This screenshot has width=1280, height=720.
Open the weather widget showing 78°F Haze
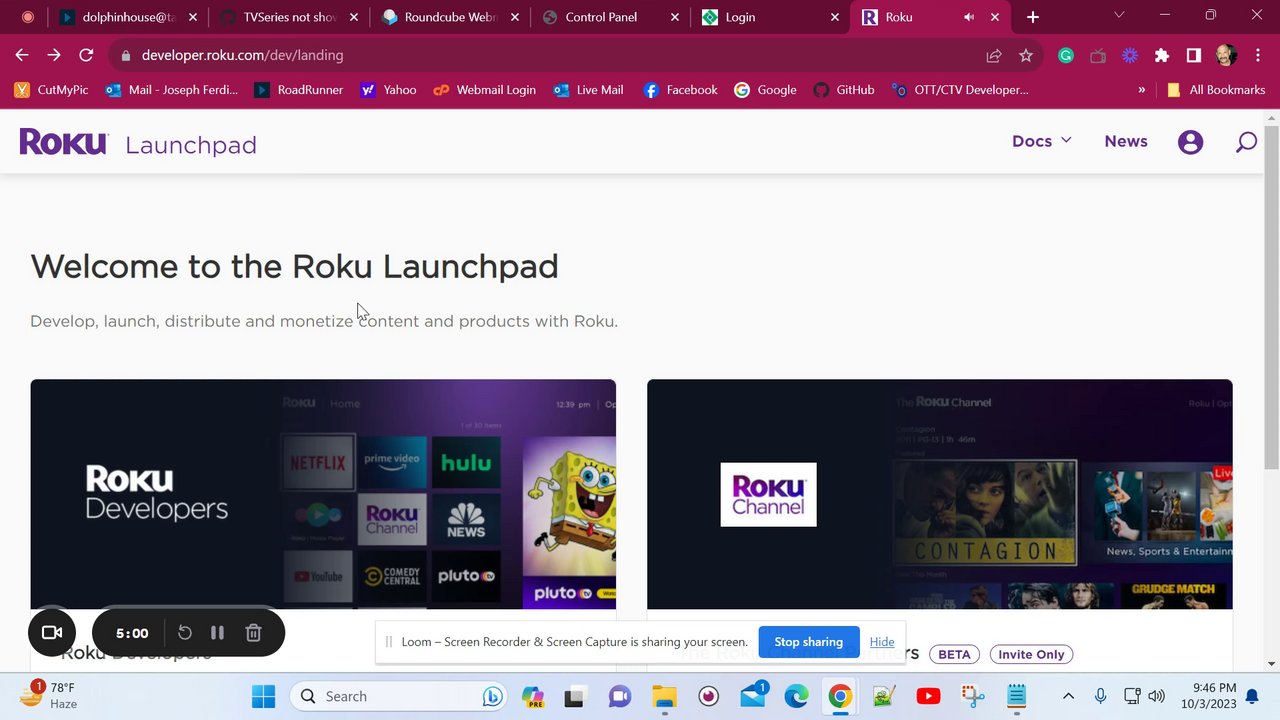point(48,696)
